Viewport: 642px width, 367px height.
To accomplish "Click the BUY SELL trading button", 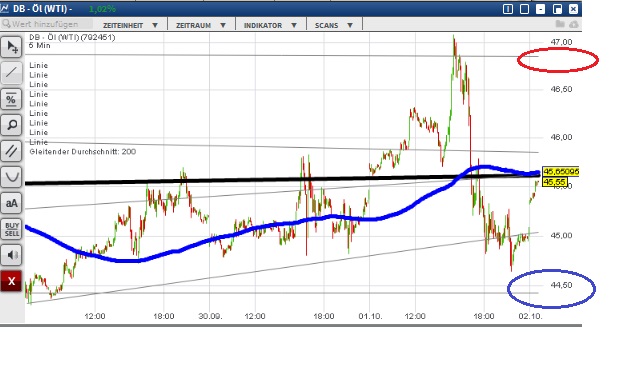I will (x=11, y=229).
